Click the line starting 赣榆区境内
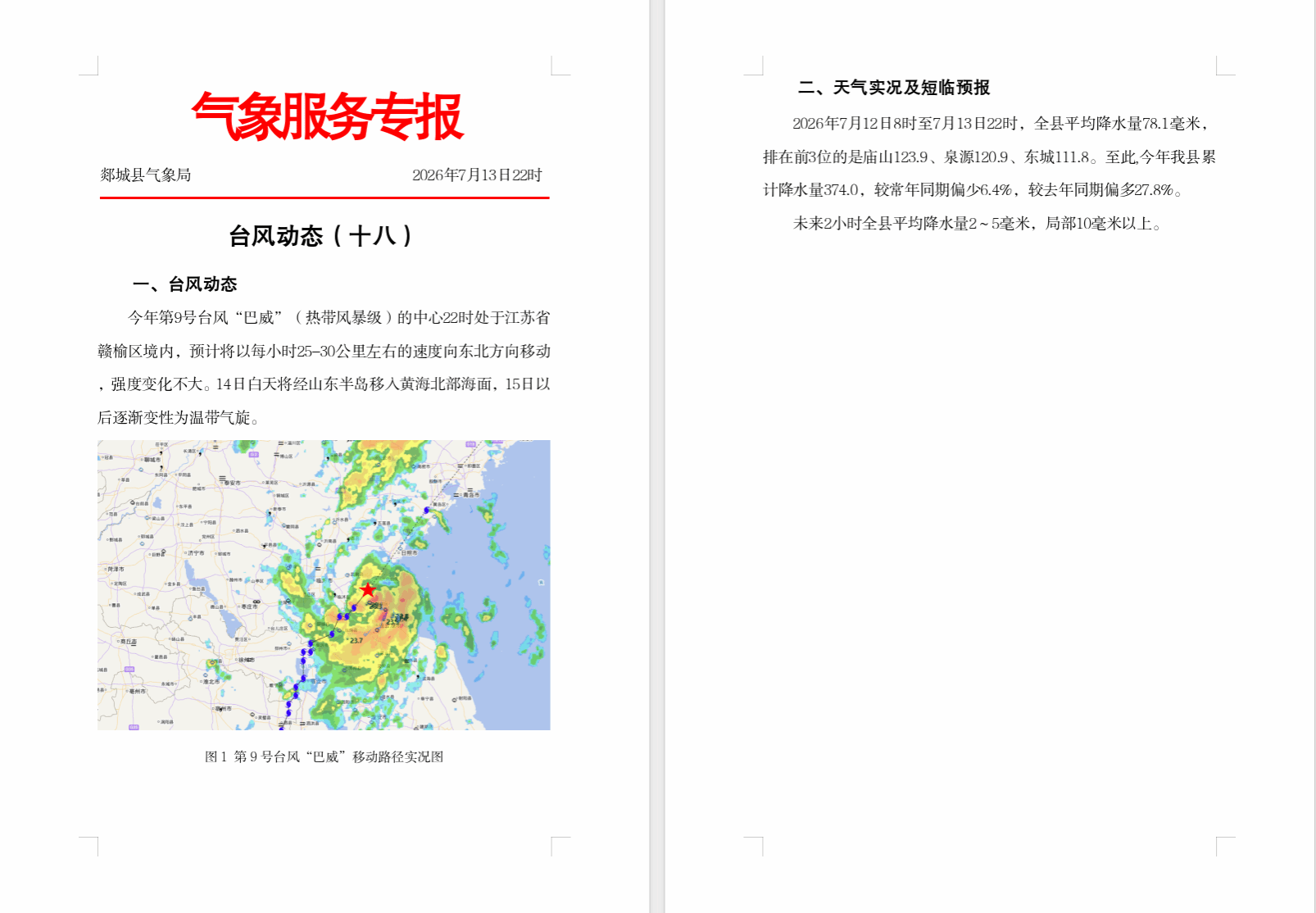The height and width of the screenshot is (913, 1316). pyautogui.click(x=324, y=351)
